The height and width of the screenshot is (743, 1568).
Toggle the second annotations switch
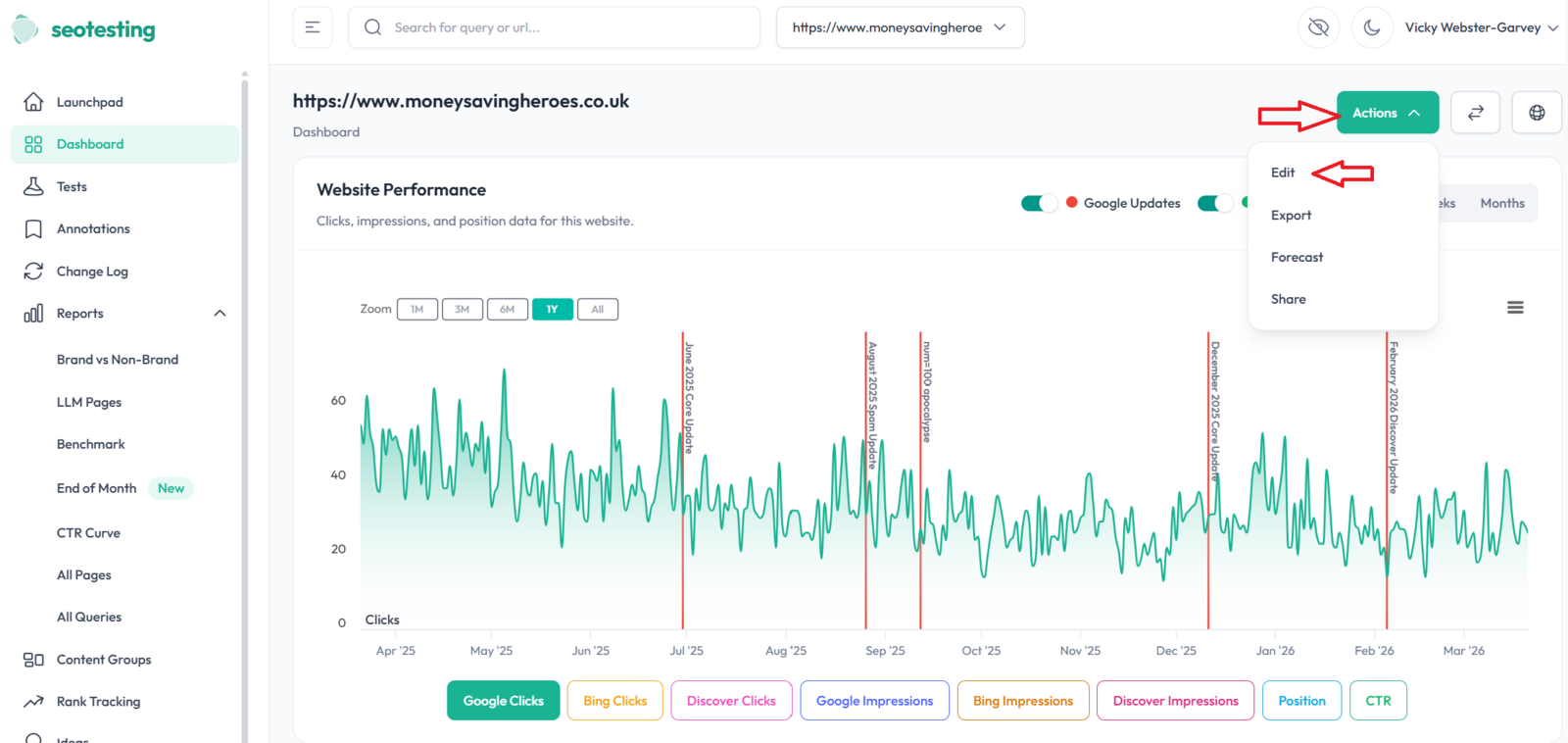tap(1215, 203)
